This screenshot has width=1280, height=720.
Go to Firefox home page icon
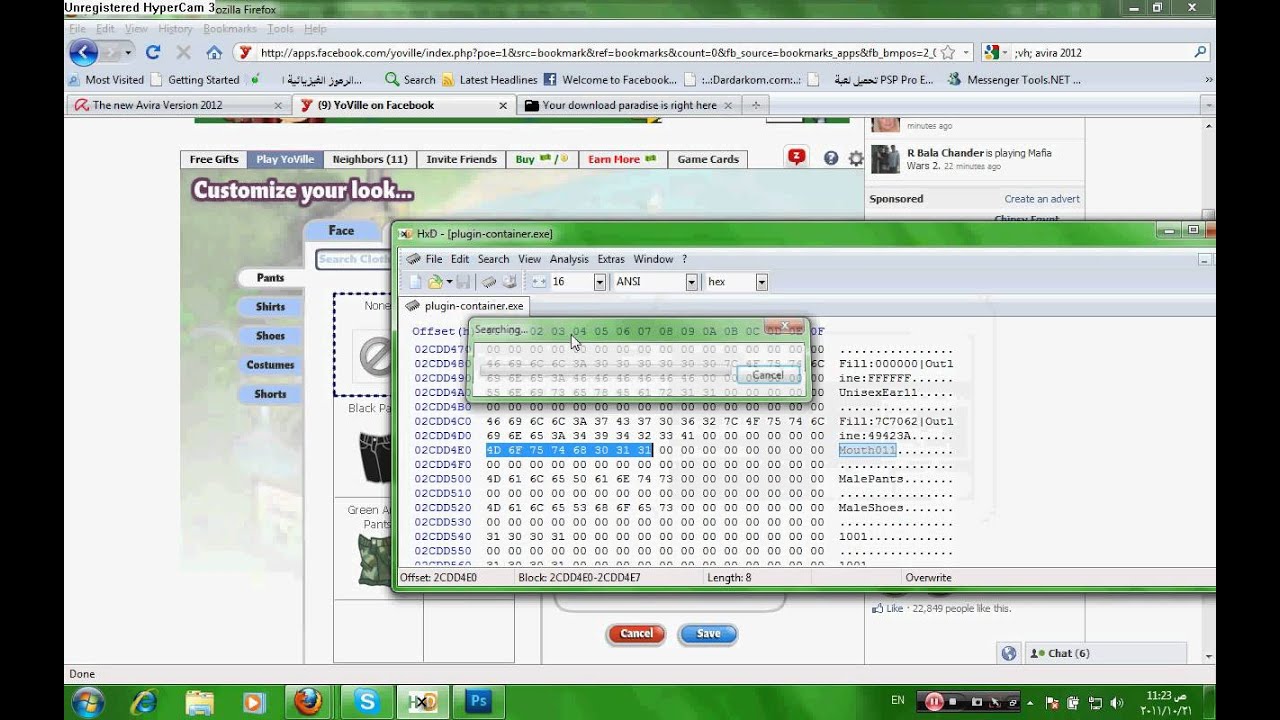pos(214,52)
